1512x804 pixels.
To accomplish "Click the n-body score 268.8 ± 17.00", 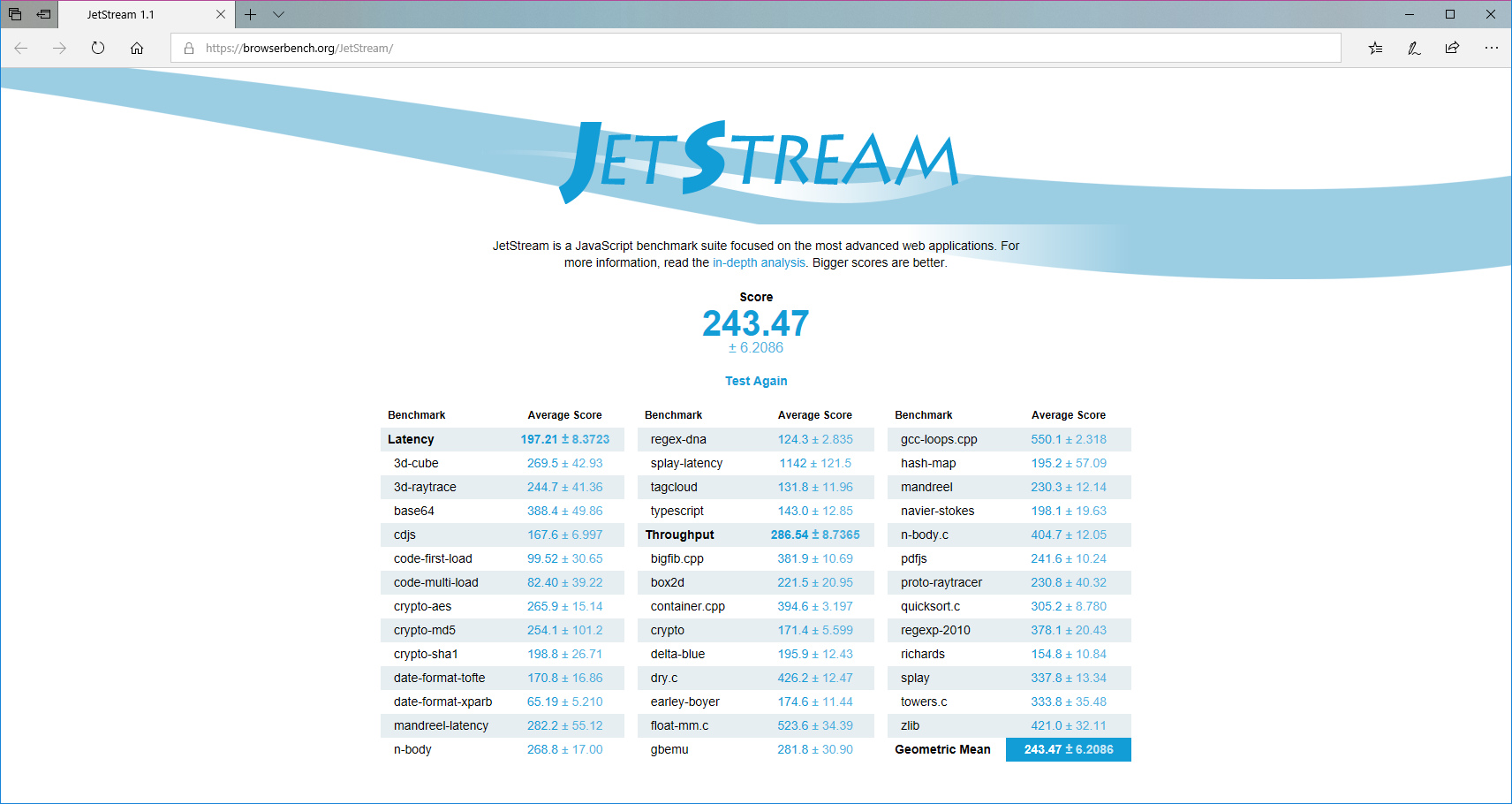I will coord(565,749).
